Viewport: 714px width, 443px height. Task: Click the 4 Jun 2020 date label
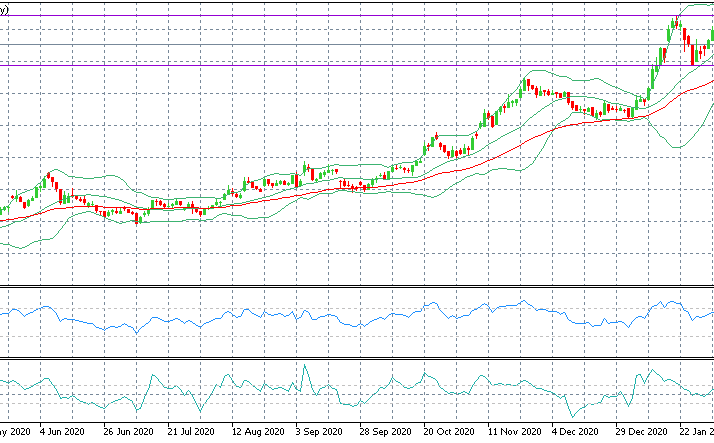[x=62, y=431]
